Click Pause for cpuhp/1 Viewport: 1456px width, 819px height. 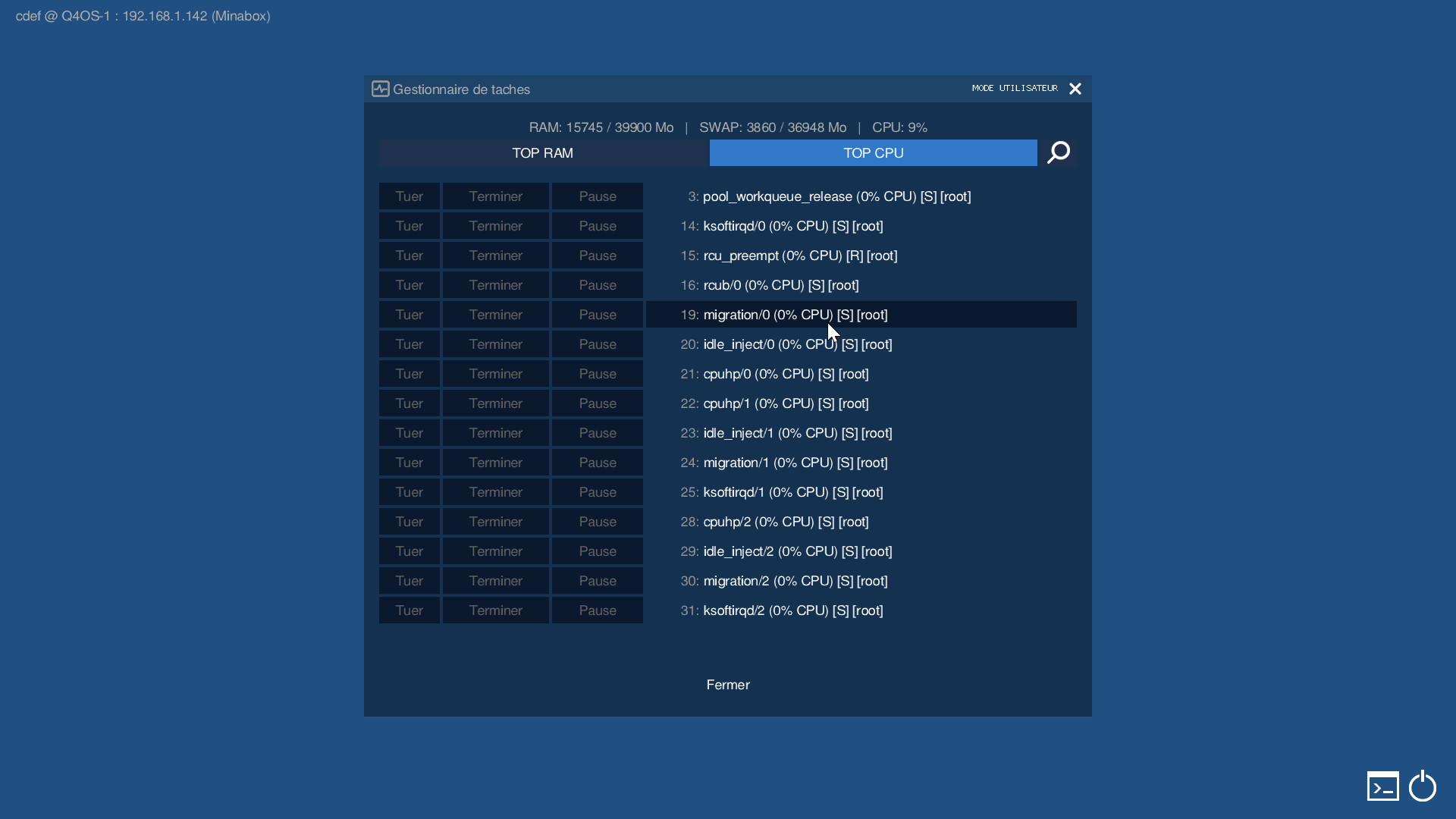coord(598,403)
